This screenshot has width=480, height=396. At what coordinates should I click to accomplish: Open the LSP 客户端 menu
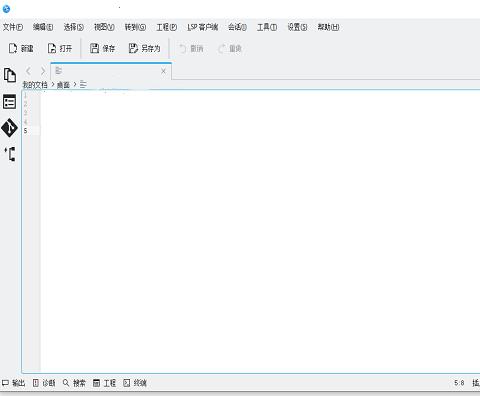coord(203,27)
